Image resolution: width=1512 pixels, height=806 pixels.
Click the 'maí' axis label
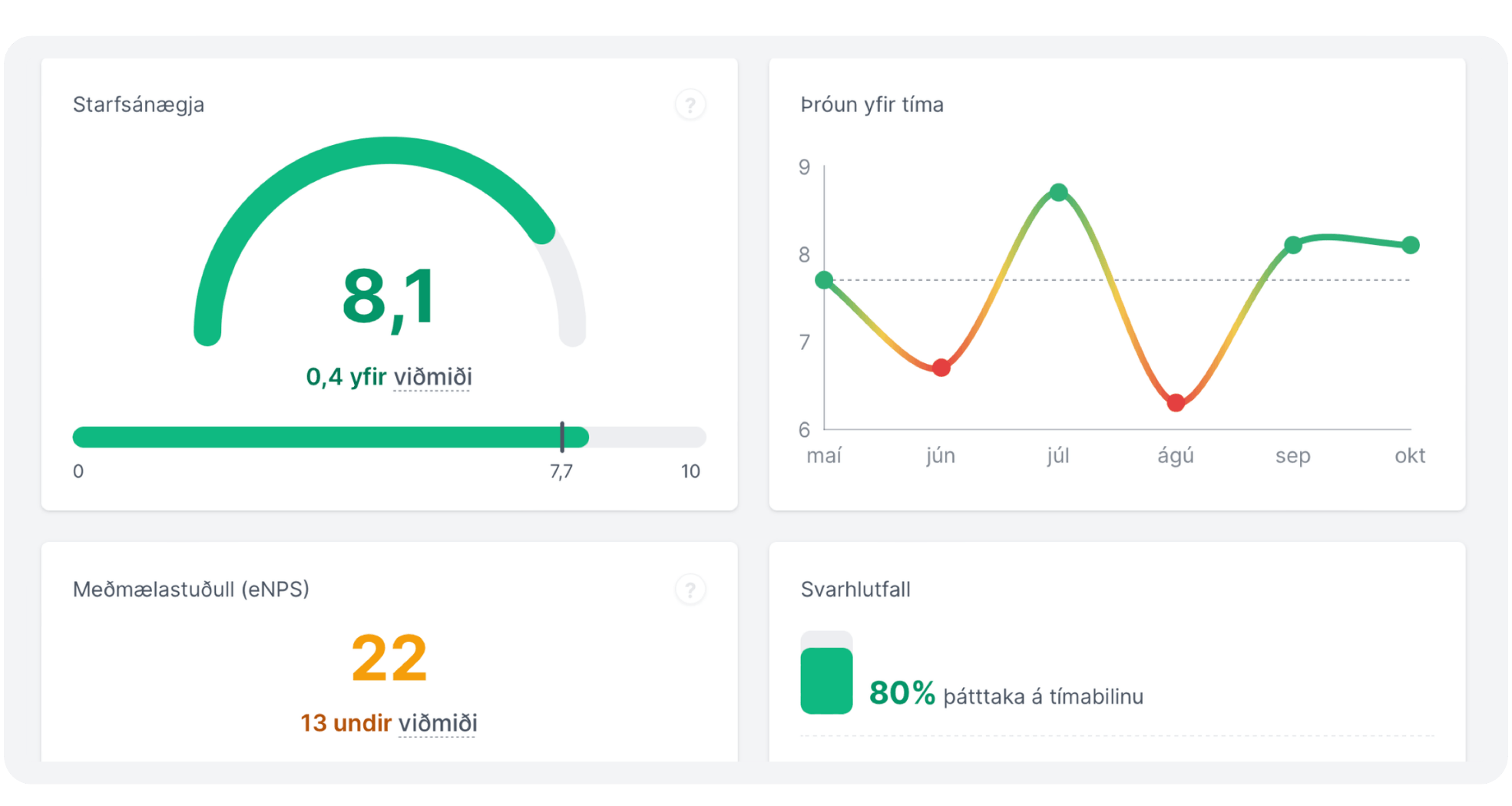pos(824,456)
